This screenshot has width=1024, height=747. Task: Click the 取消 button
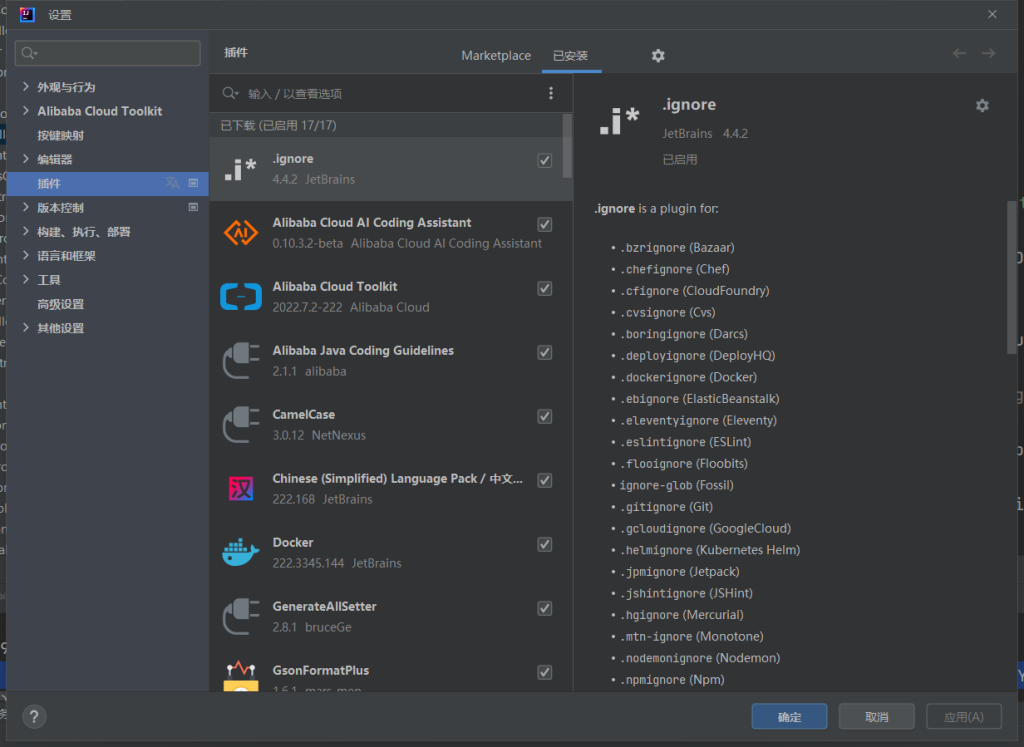tap(876, 717)
